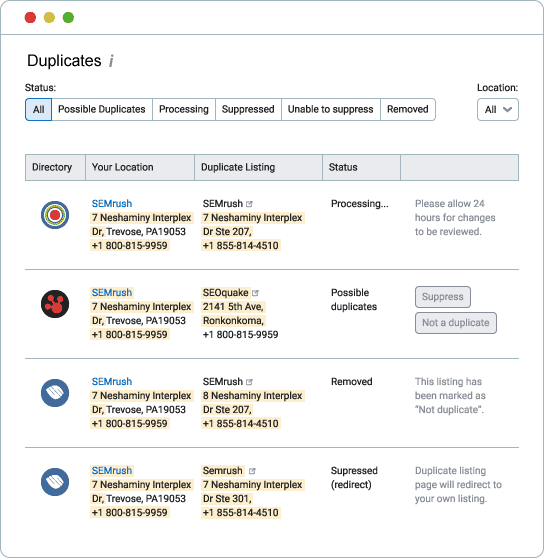Select the All status filter
The width and height of the screenshot is (544, 558).
click(x=38, y=110)
